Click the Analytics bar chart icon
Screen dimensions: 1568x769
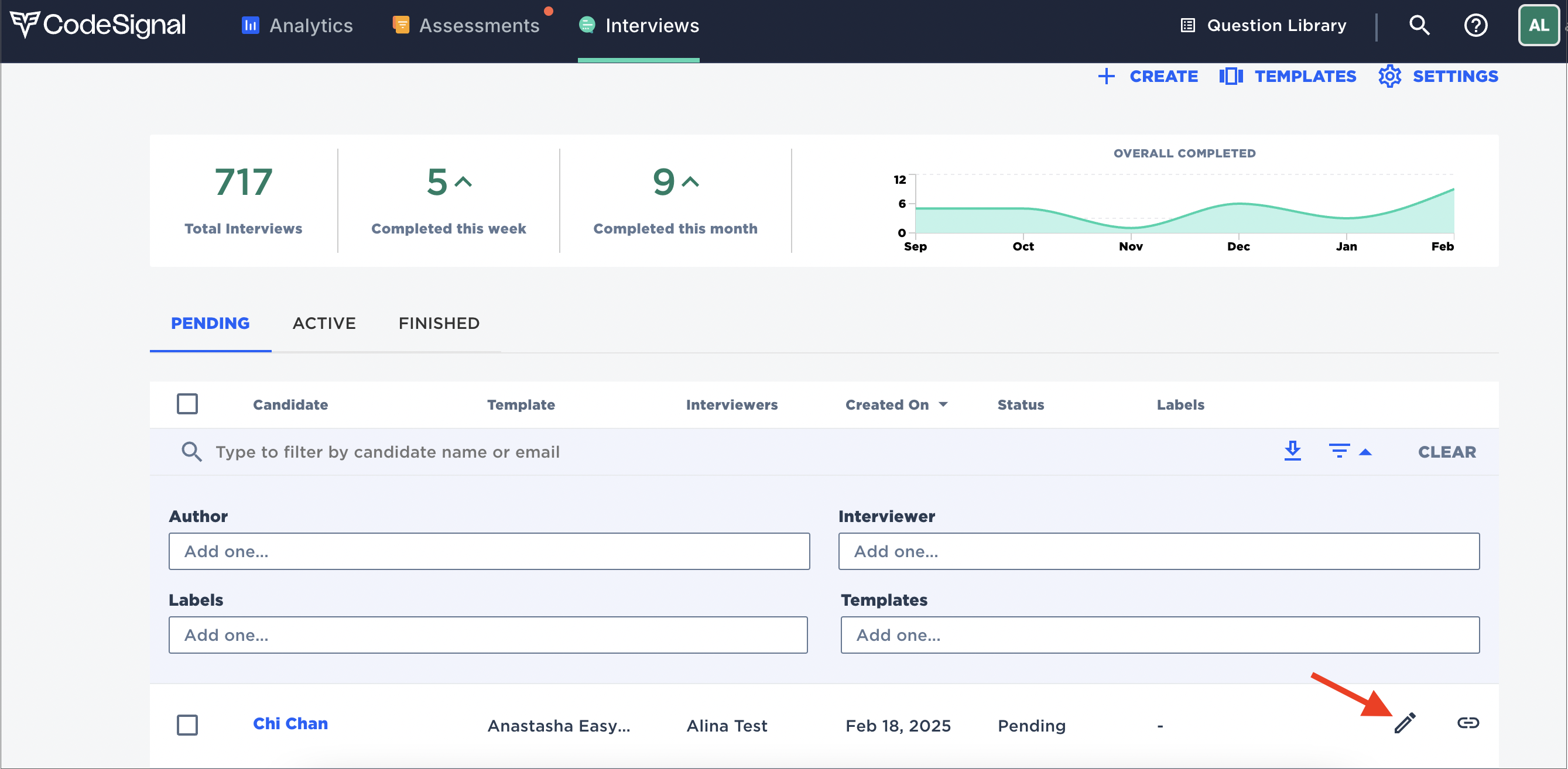coord(250,25)
